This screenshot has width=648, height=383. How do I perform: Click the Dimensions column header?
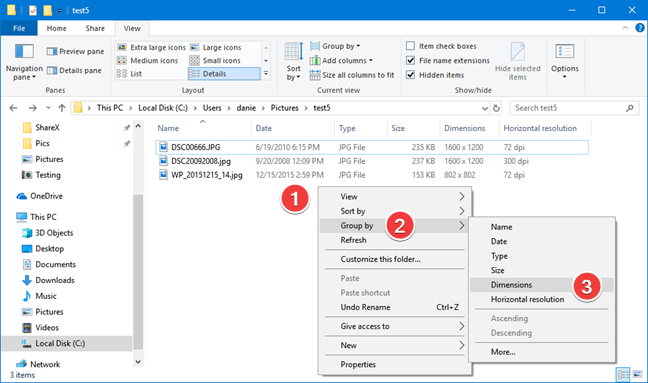point(469,128)
